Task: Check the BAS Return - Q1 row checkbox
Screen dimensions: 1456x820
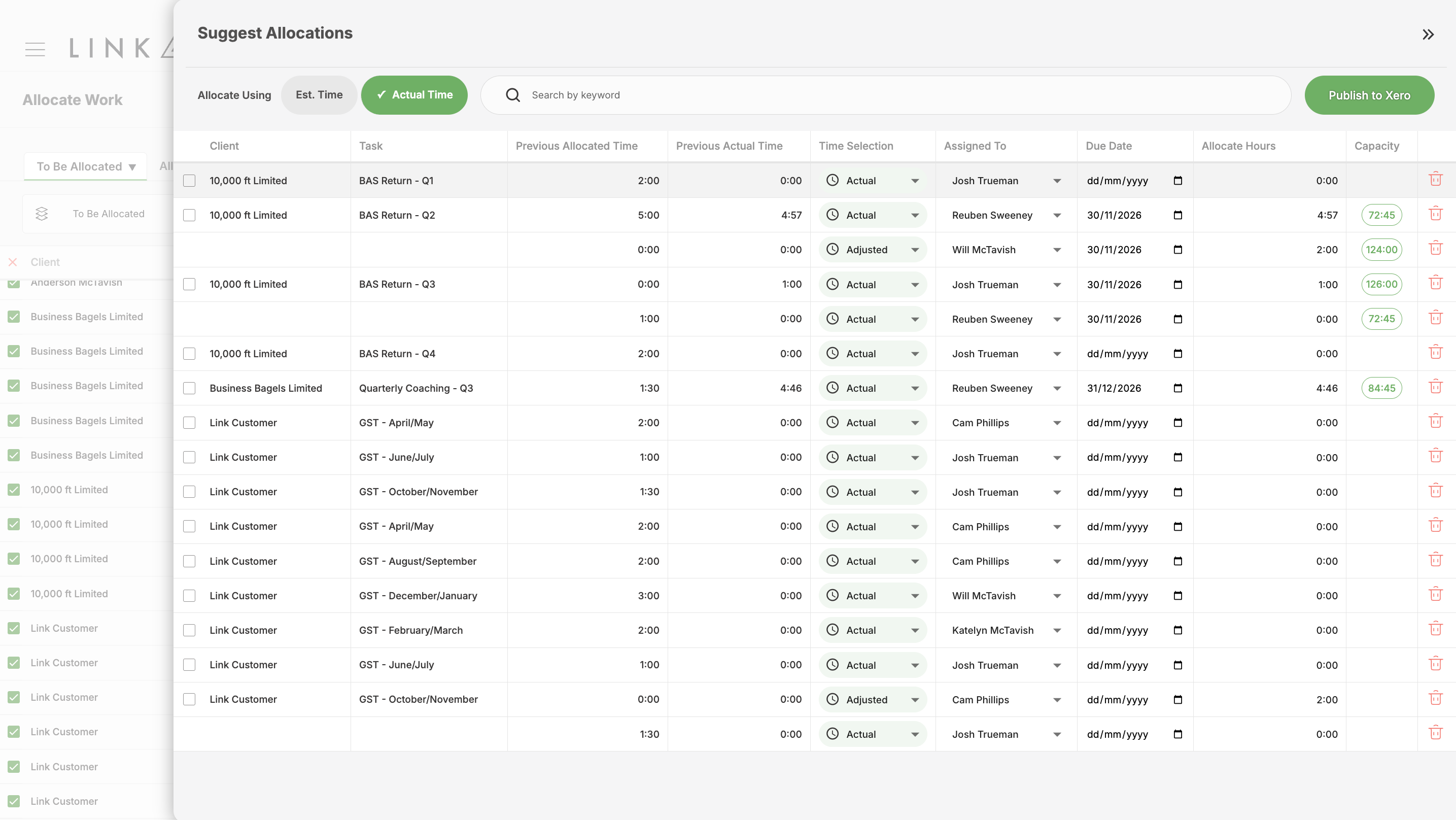Action: coord(189,181)
